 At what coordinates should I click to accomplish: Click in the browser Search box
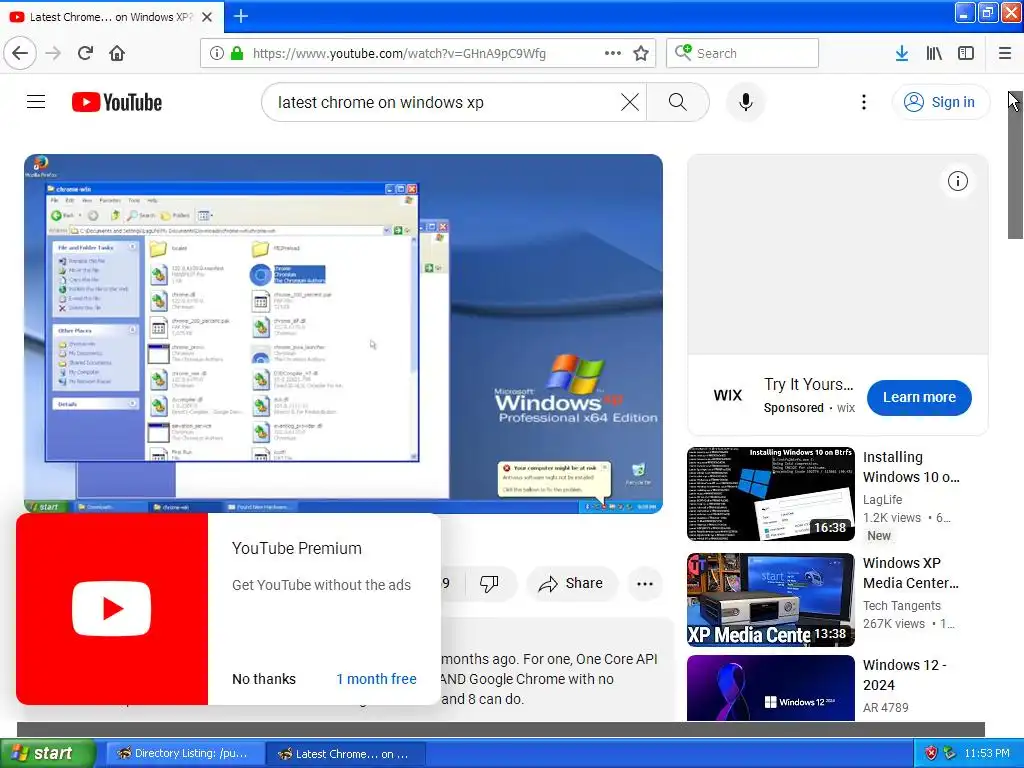pos(743,53)
